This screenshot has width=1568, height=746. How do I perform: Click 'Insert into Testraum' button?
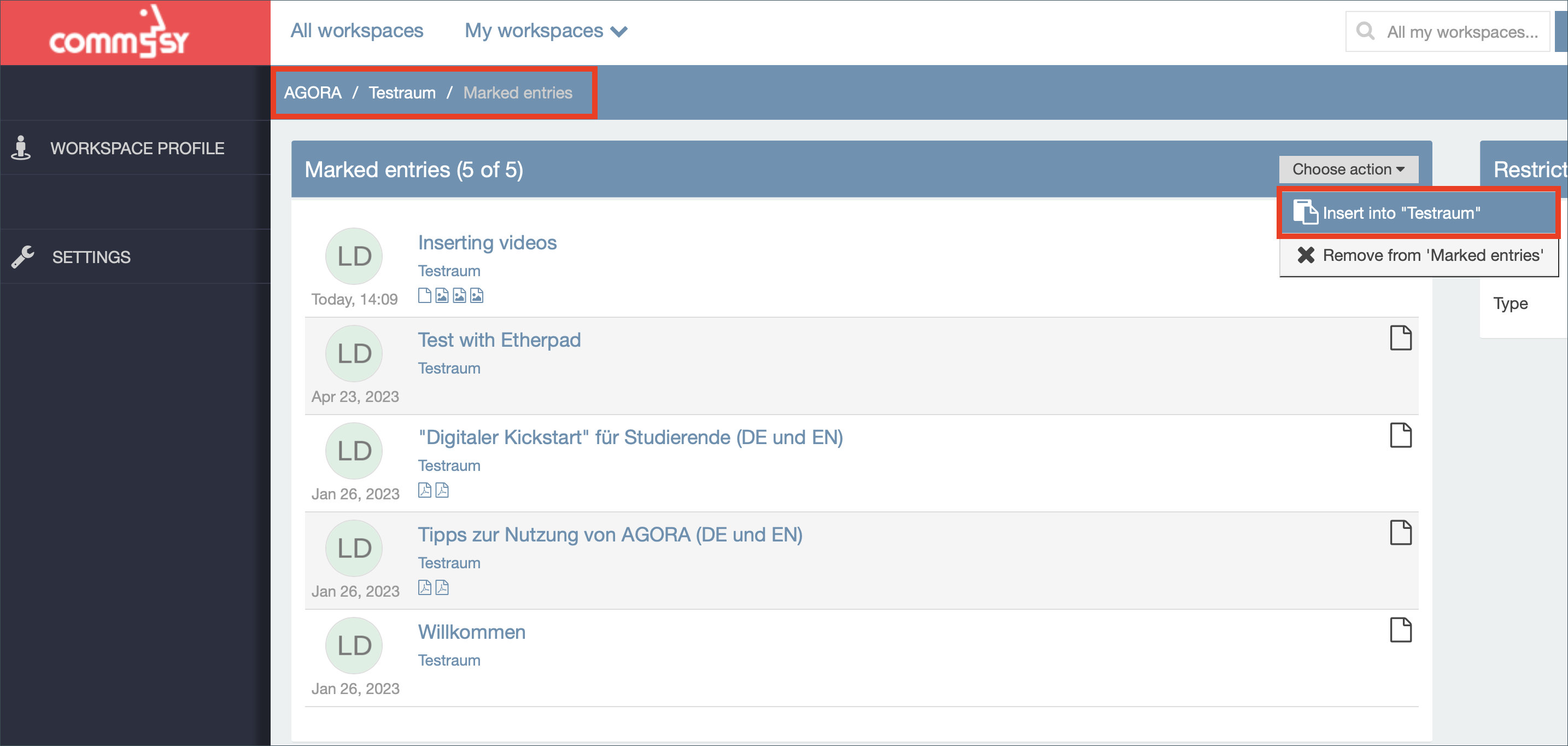1400,212
